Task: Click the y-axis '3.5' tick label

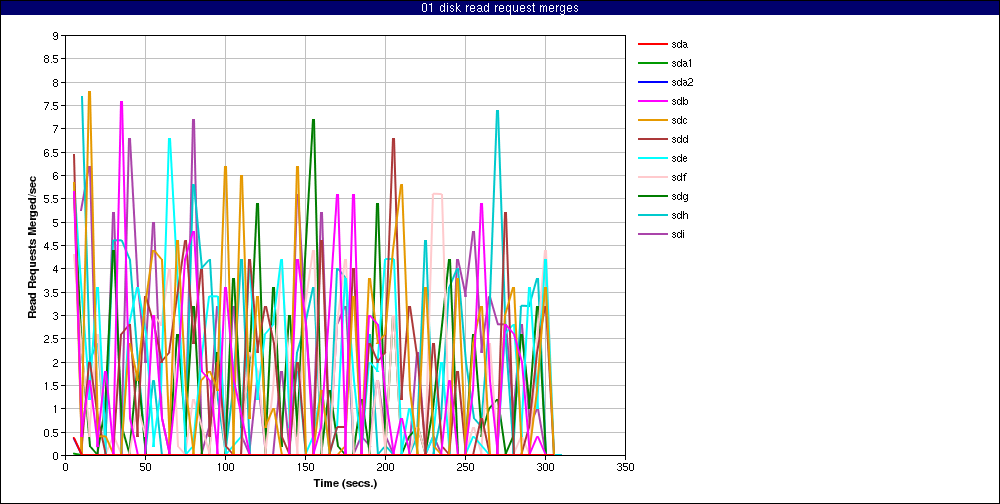Action: pos(52,292)
